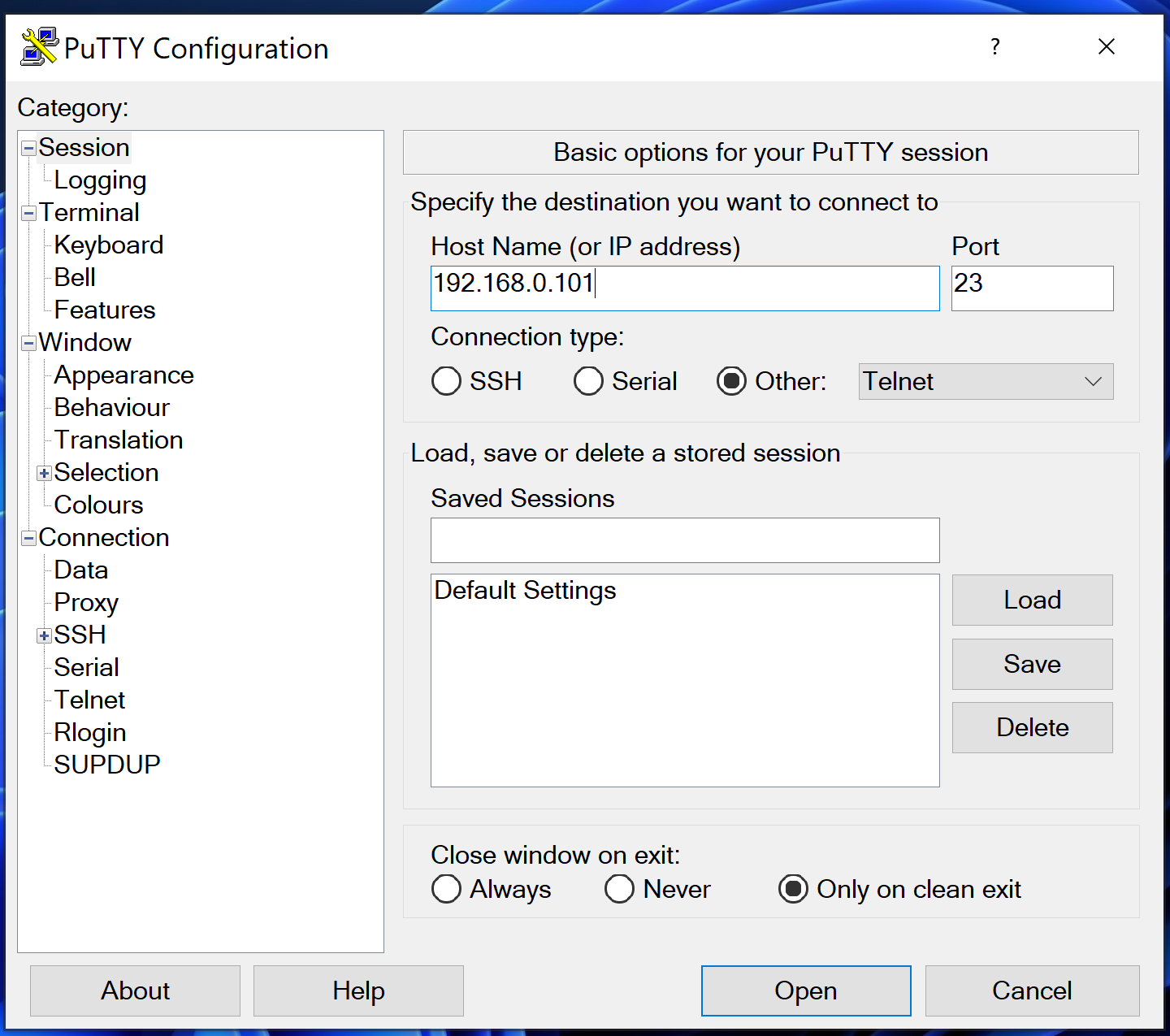Select the SSH connection type radio button

click(x=446, y=381)
